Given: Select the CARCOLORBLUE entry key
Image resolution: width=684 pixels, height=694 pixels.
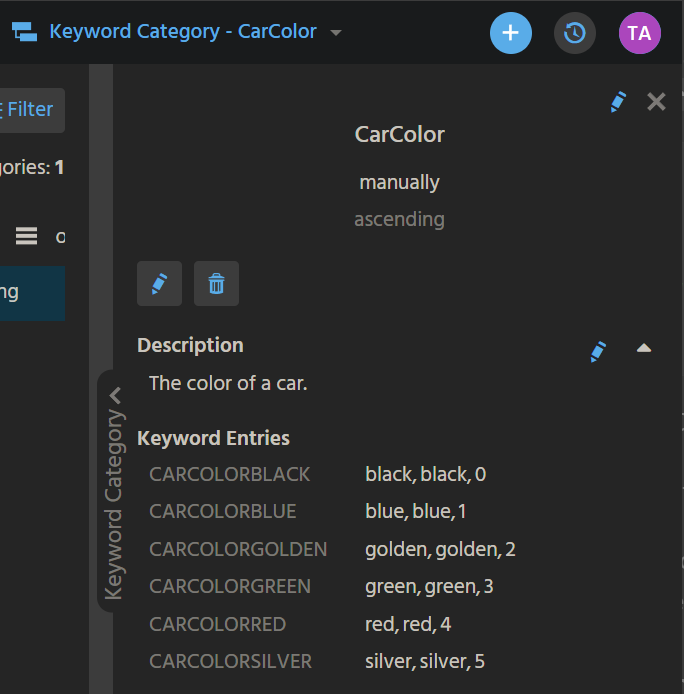Looking at the screenshot, I should coord(223,512).
